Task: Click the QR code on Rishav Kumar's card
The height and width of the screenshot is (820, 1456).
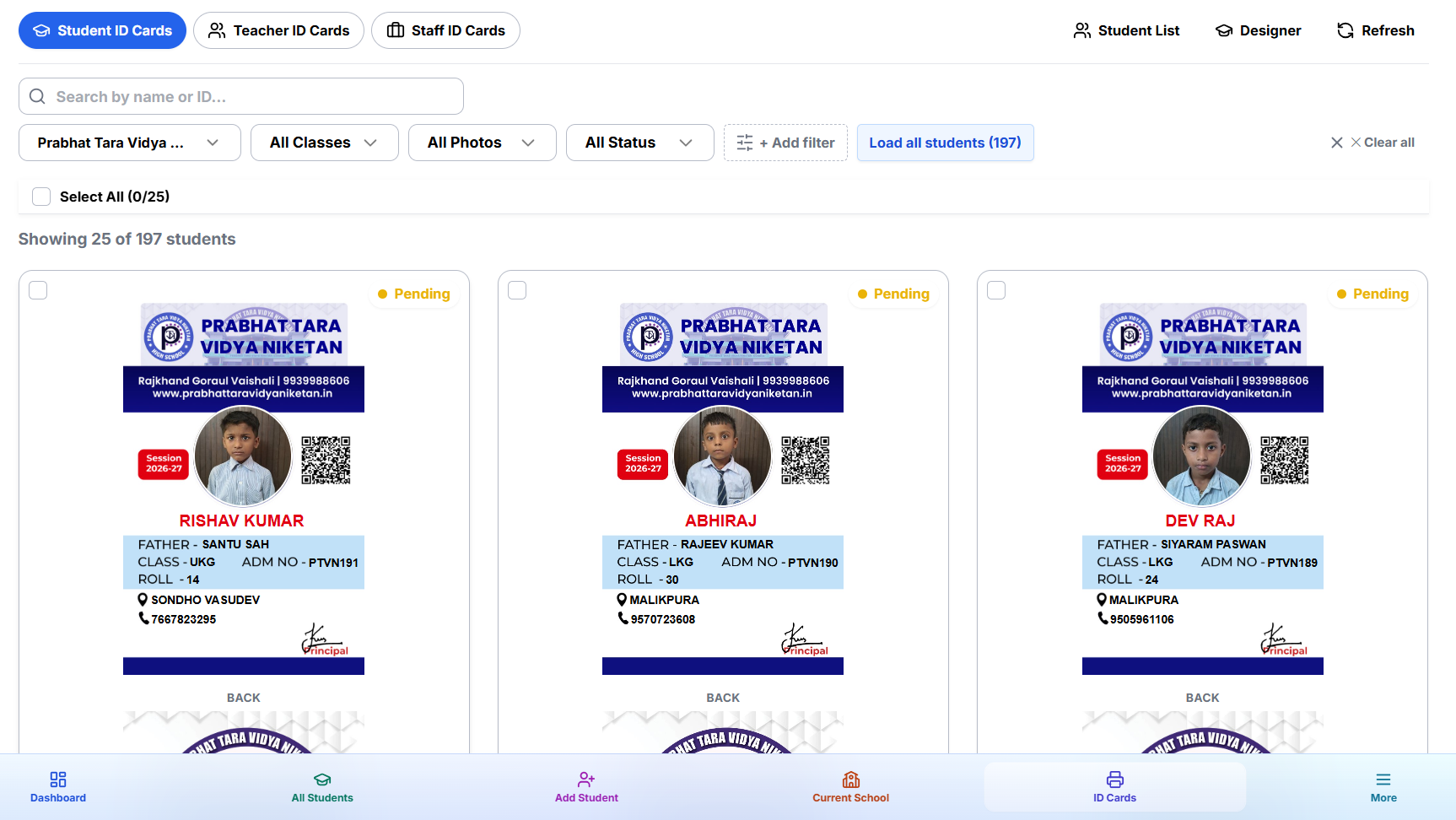Action: tap(326, 460)
